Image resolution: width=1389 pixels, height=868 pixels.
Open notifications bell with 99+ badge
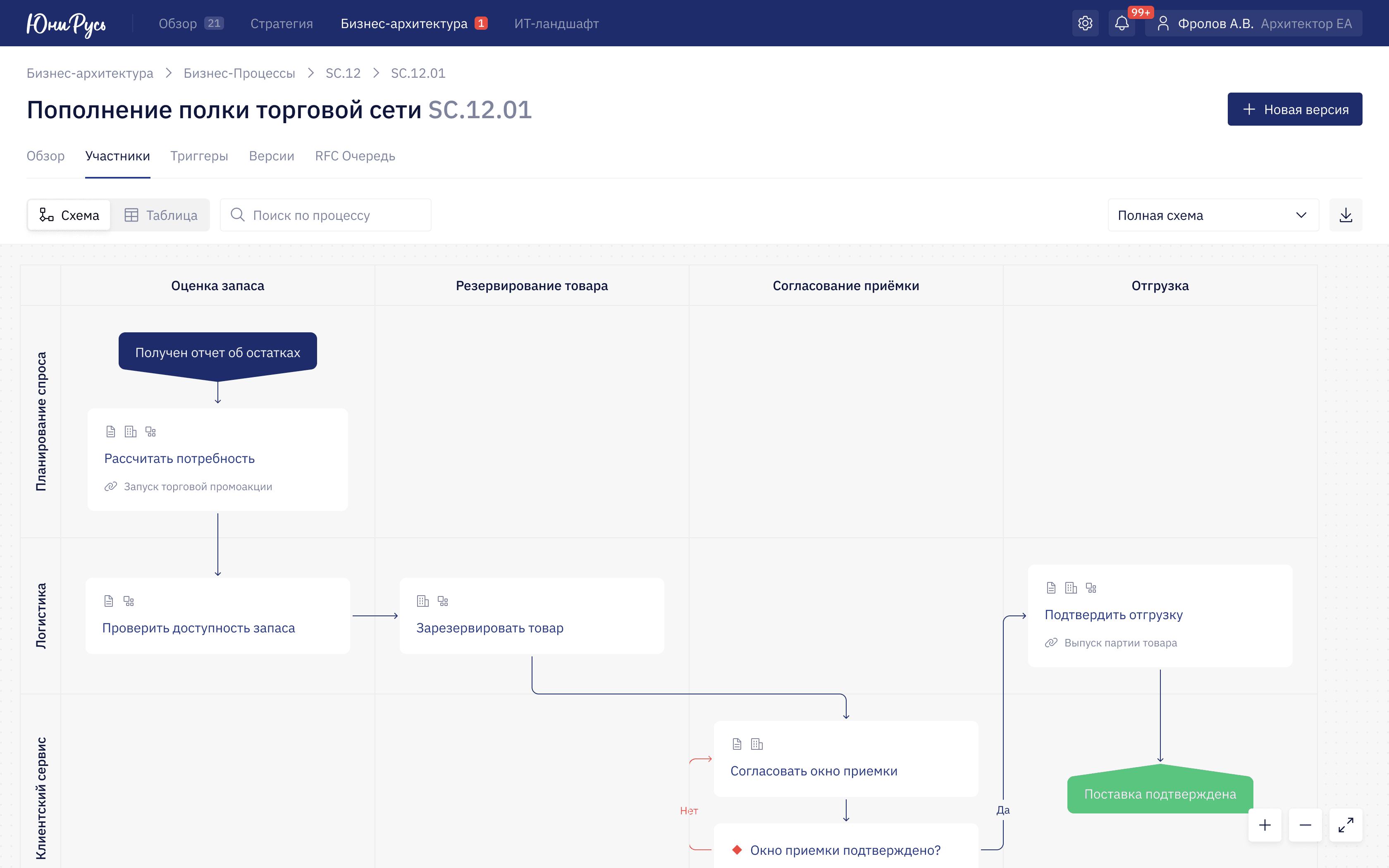coord(1122,24)
